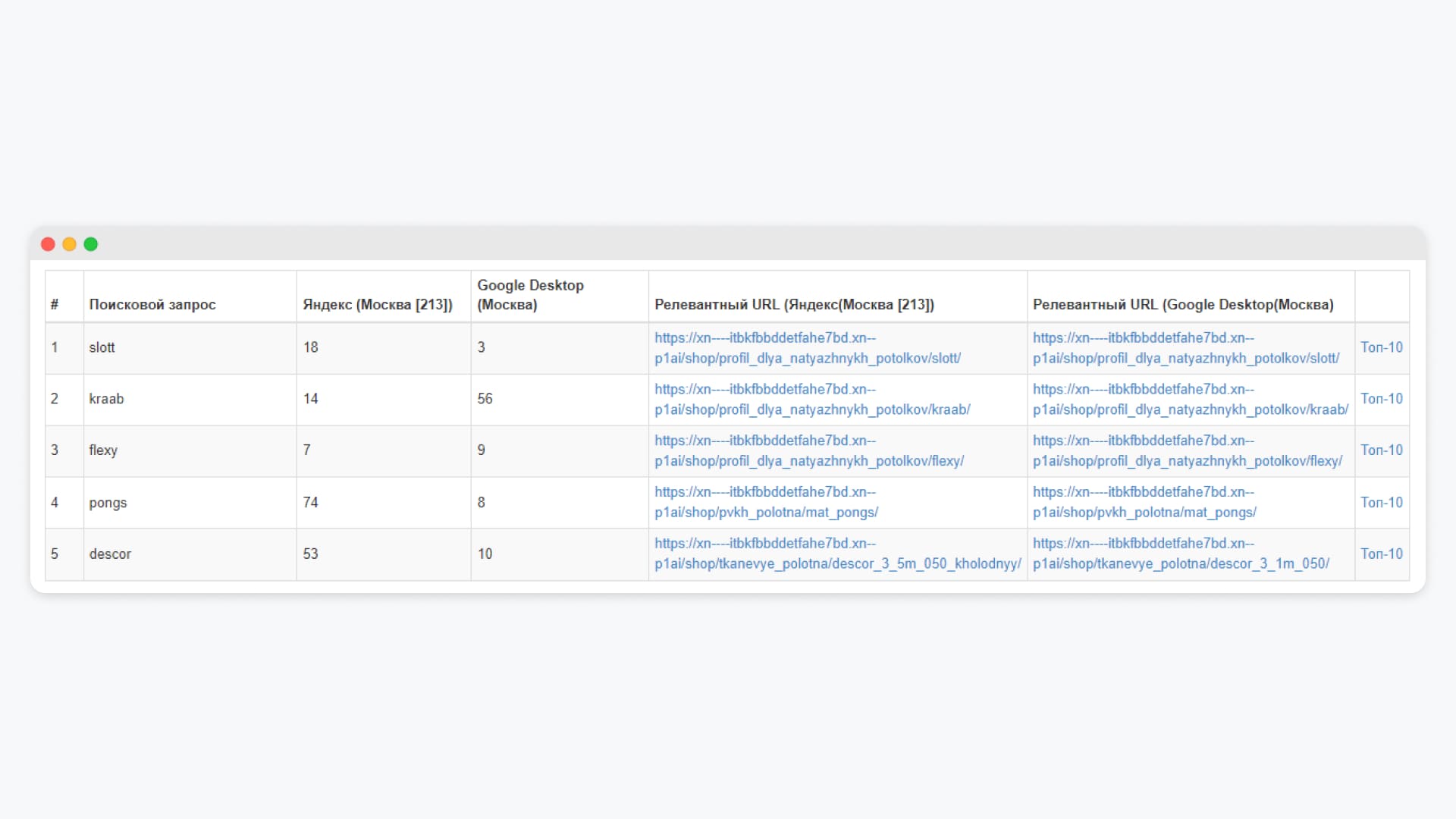Open Yandex URL link for slott
The height and width of the screenshot is (819, 1456).
click(x=808, y=348)
